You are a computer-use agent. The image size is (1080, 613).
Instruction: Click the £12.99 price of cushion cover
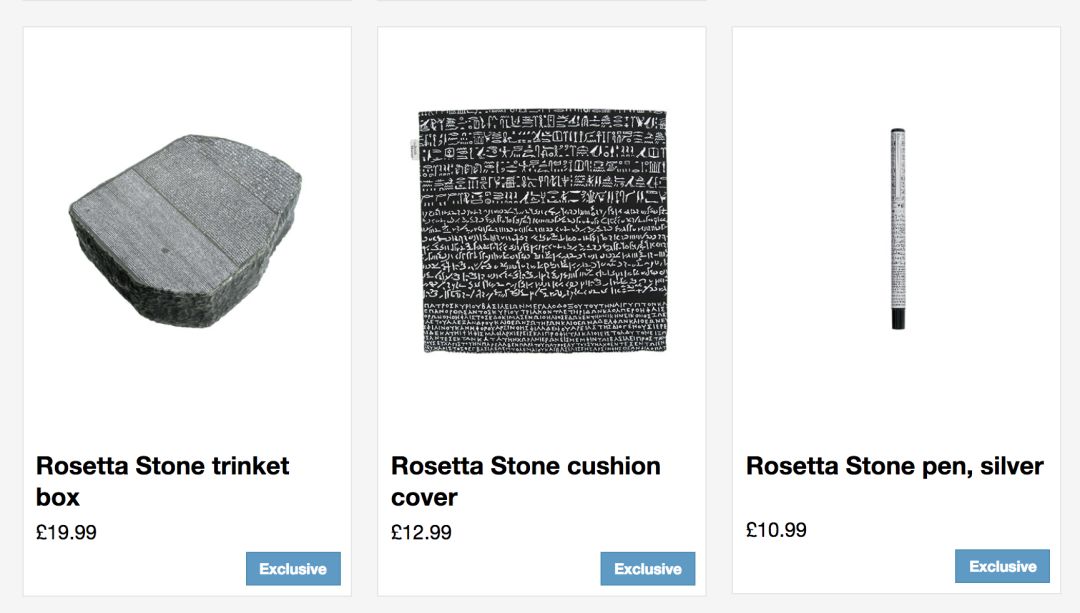[421, 532]
